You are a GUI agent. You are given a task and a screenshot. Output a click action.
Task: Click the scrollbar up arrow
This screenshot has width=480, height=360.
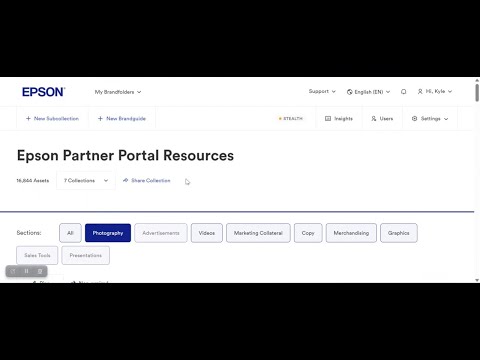tap(477, 80)
